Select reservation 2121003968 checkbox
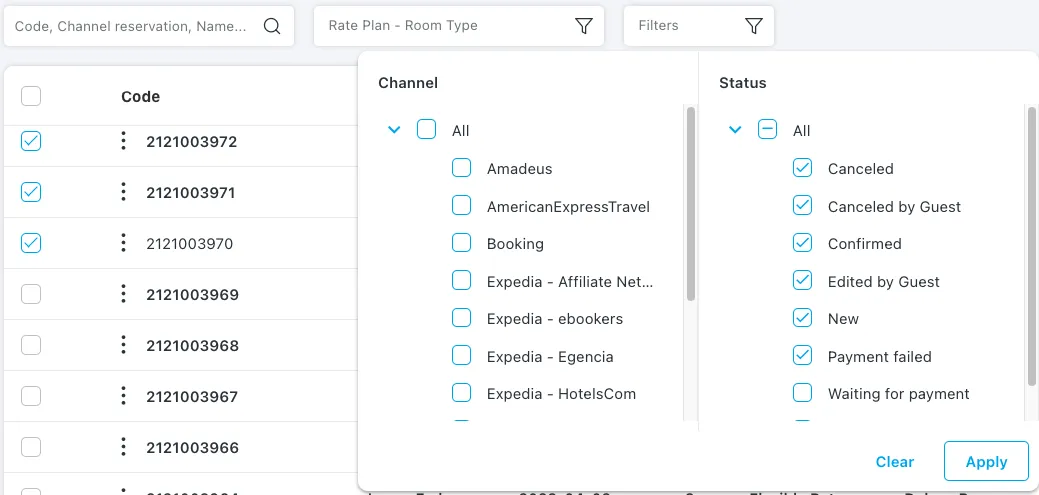 (31, 345)
